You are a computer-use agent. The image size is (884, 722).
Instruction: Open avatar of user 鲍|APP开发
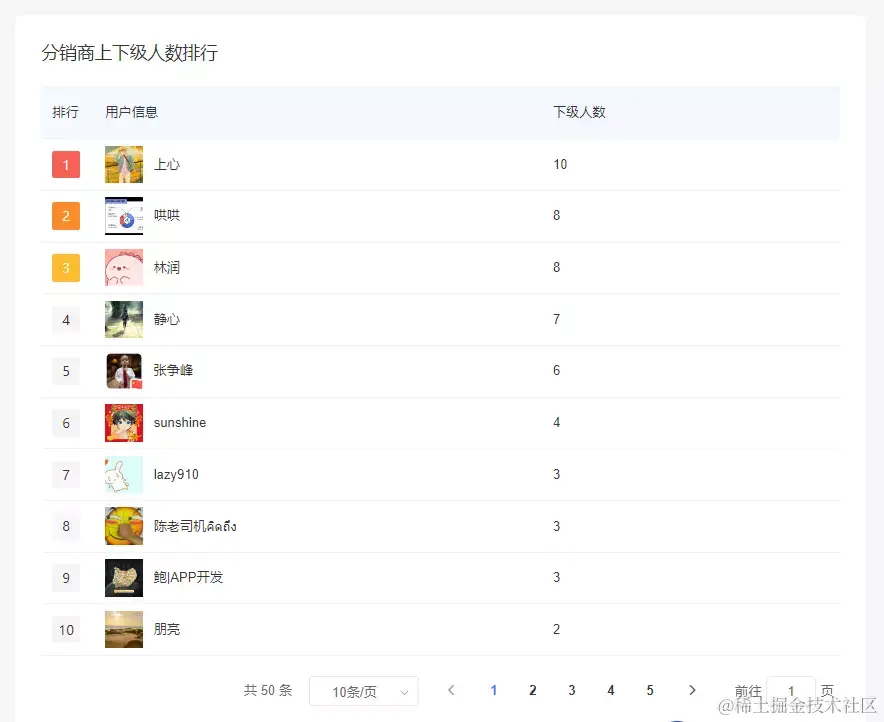click(x=124, y=578)
